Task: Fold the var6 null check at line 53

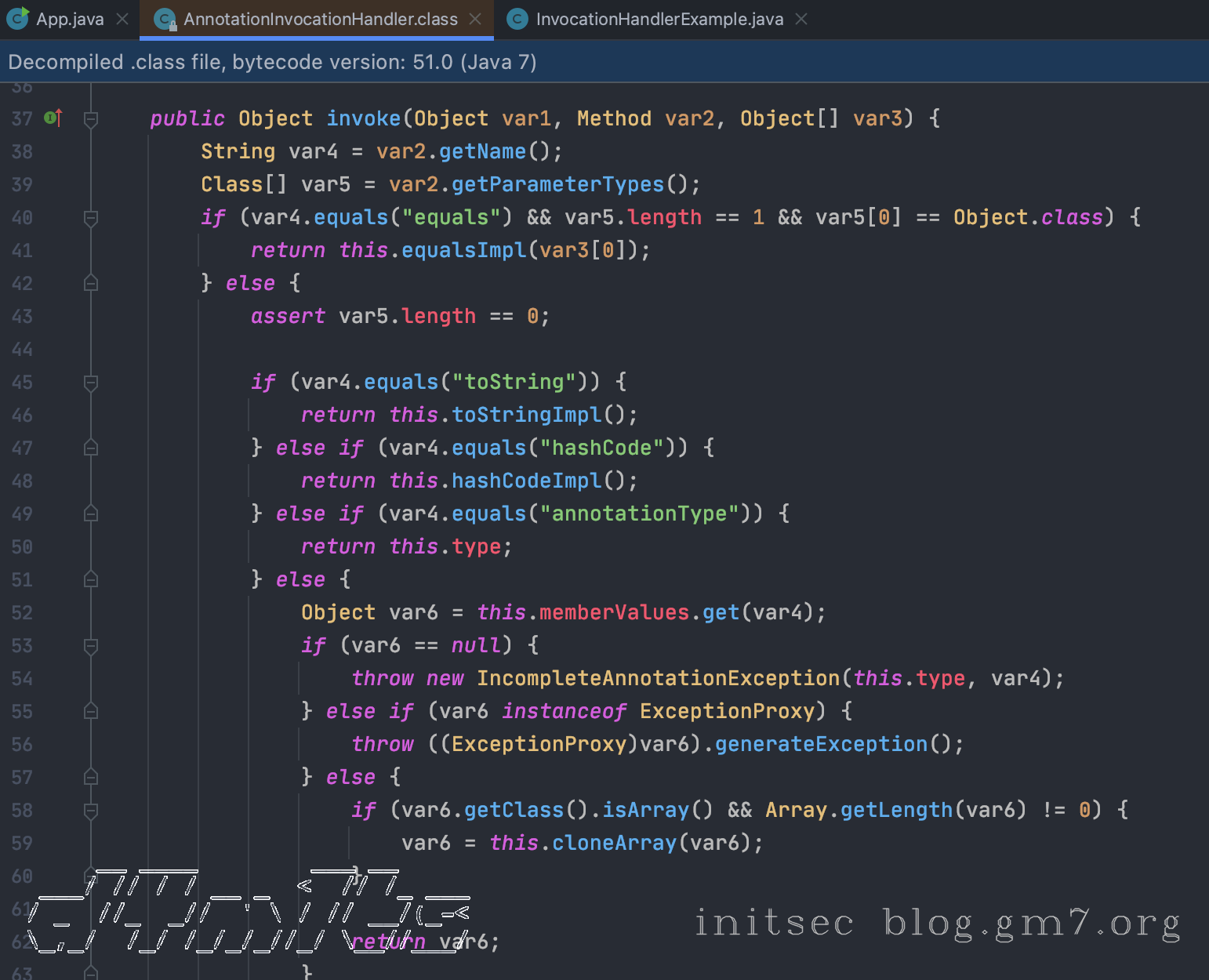Action: click(91, 646)
